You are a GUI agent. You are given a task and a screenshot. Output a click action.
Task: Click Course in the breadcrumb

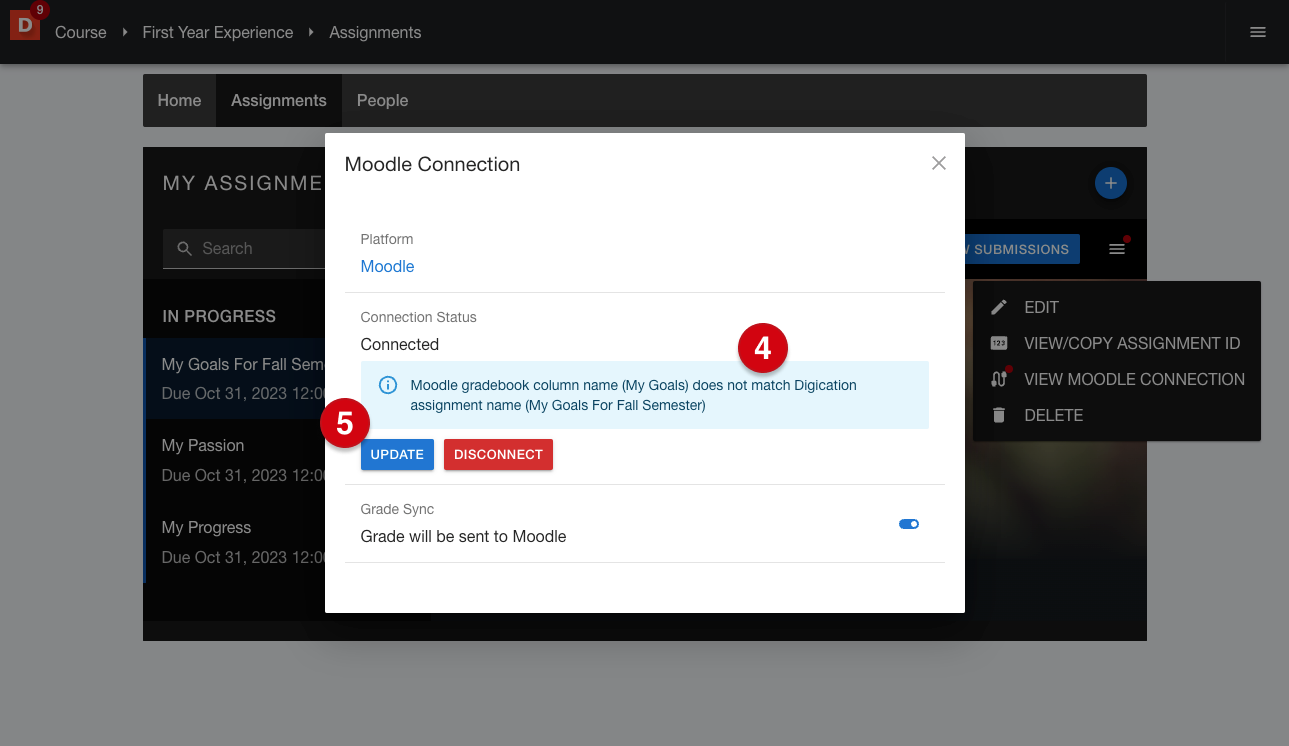81,32
